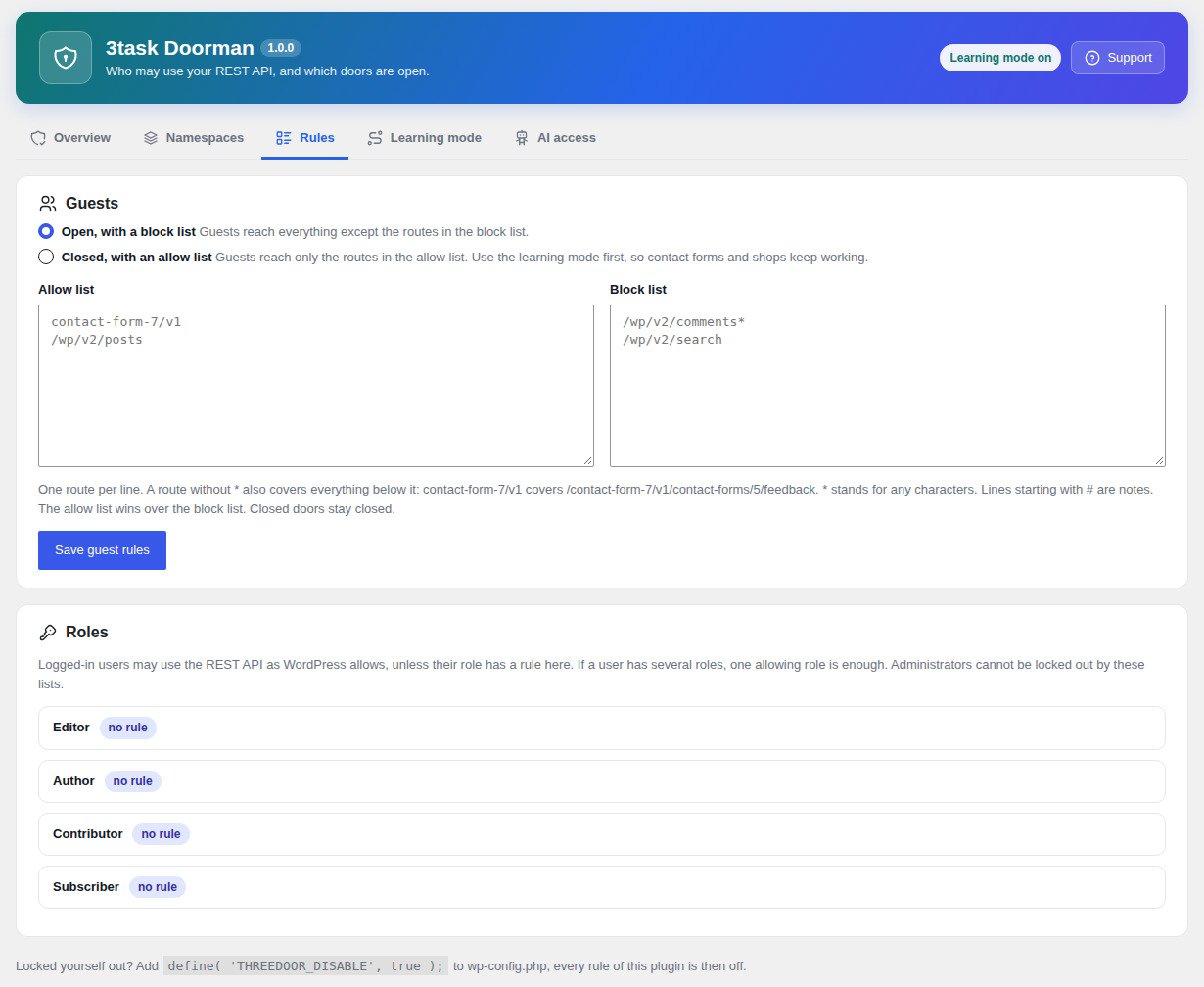Click the Guests section heading

tap(92, 204)
